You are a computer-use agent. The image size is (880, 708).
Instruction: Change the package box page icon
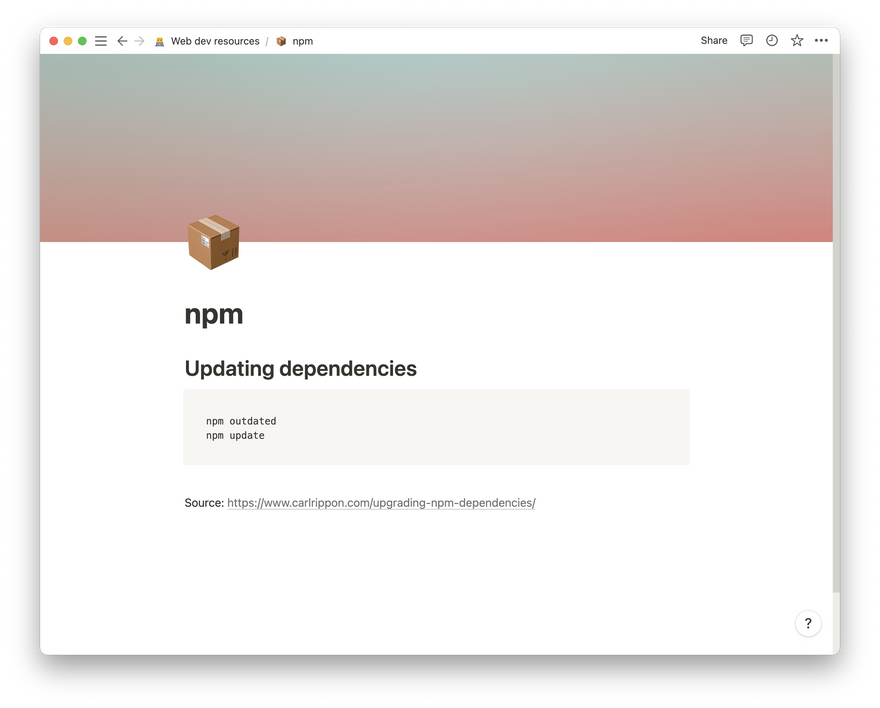(x=213, y=243)
